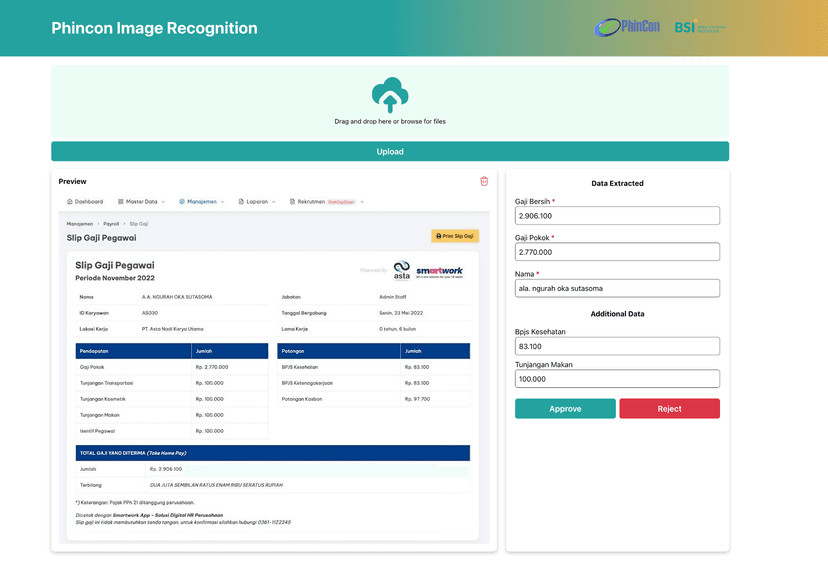Expand the Rekrutmen dropdown arrow
This screenshot has height=565, width=828.
[362, 202]
